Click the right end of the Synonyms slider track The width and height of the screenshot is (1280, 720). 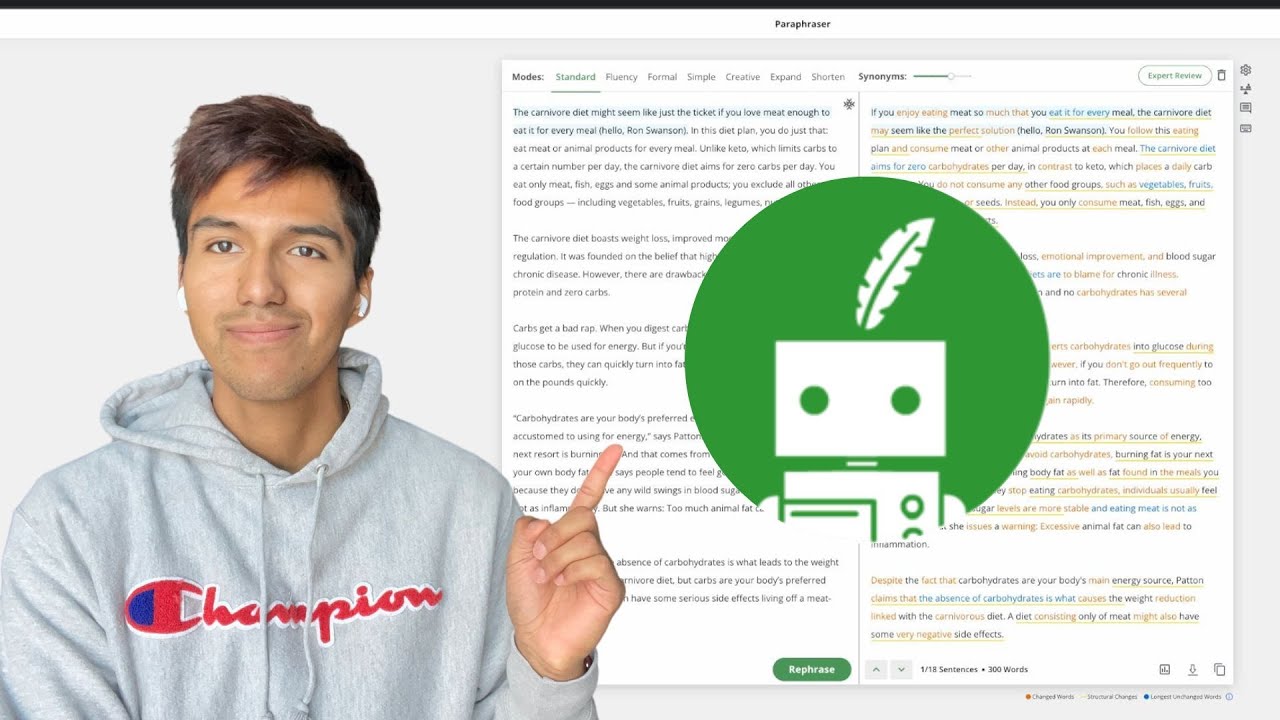pos(969,76)
